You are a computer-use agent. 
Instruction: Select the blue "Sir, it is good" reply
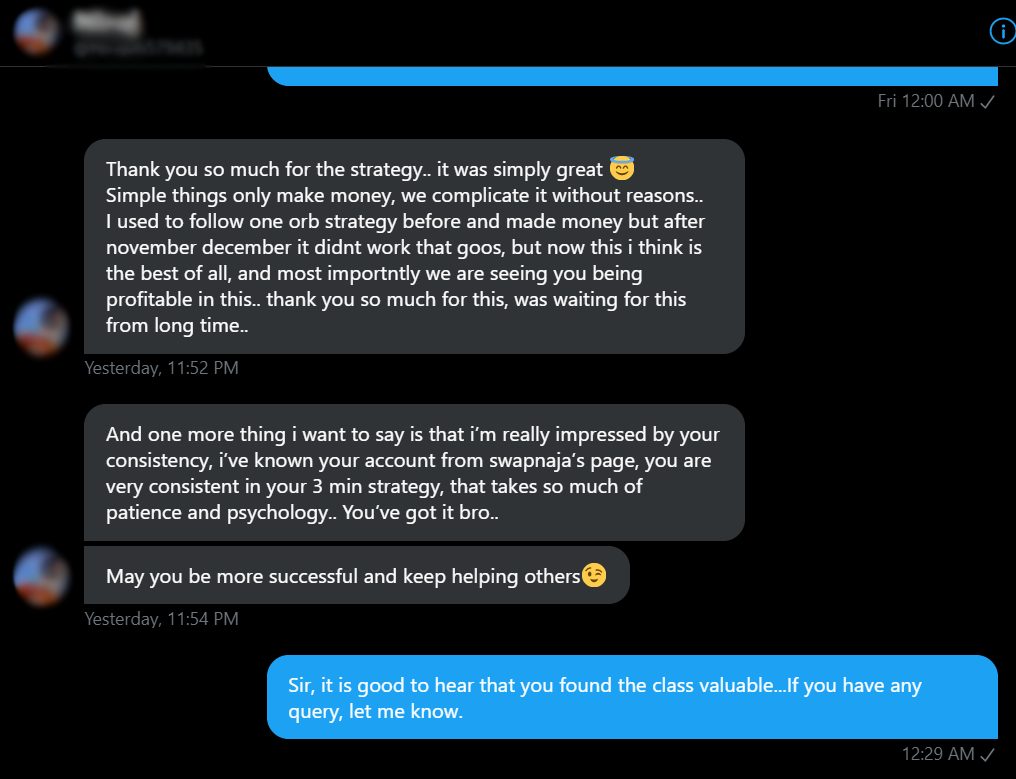[x=632, y=697]
